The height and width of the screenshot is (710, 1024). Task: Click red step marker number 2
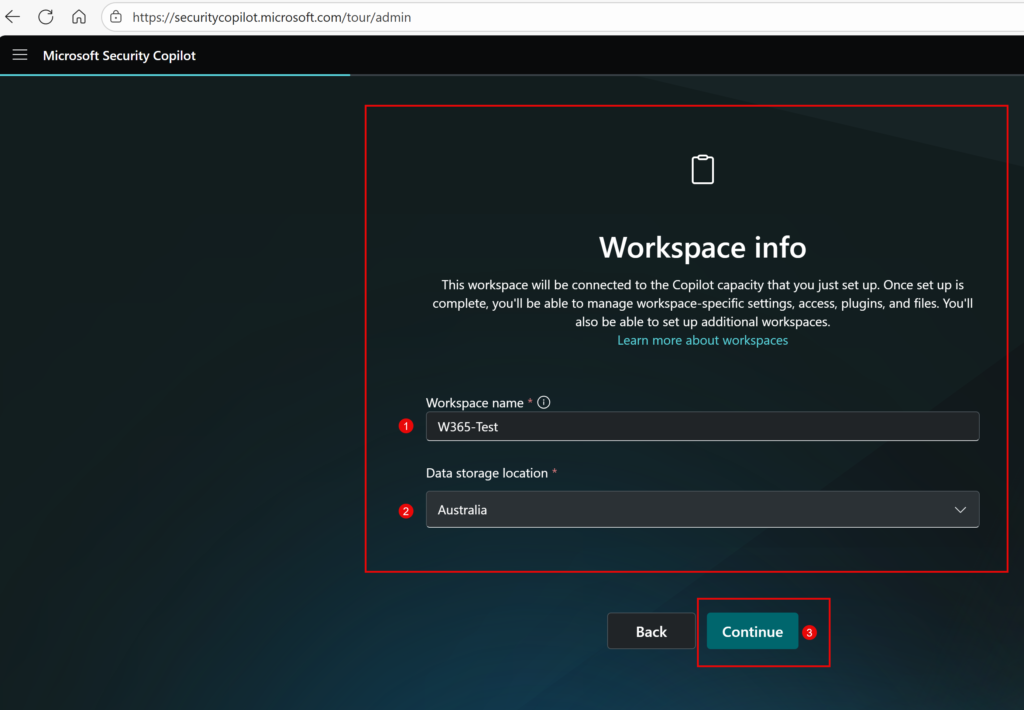pyautogui.click(x=406, y=510)
